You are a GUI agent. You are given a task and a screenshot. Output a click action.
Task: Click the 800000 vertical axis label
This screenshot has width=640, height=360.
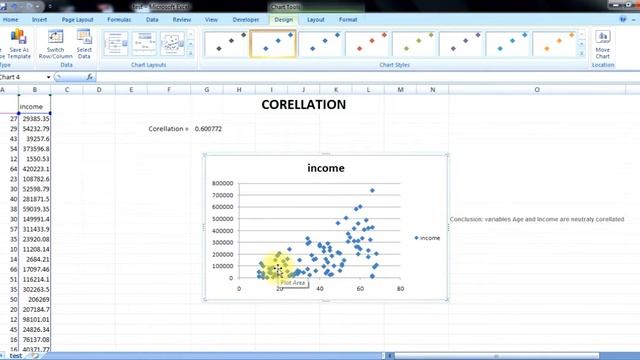tap(222, 183)
